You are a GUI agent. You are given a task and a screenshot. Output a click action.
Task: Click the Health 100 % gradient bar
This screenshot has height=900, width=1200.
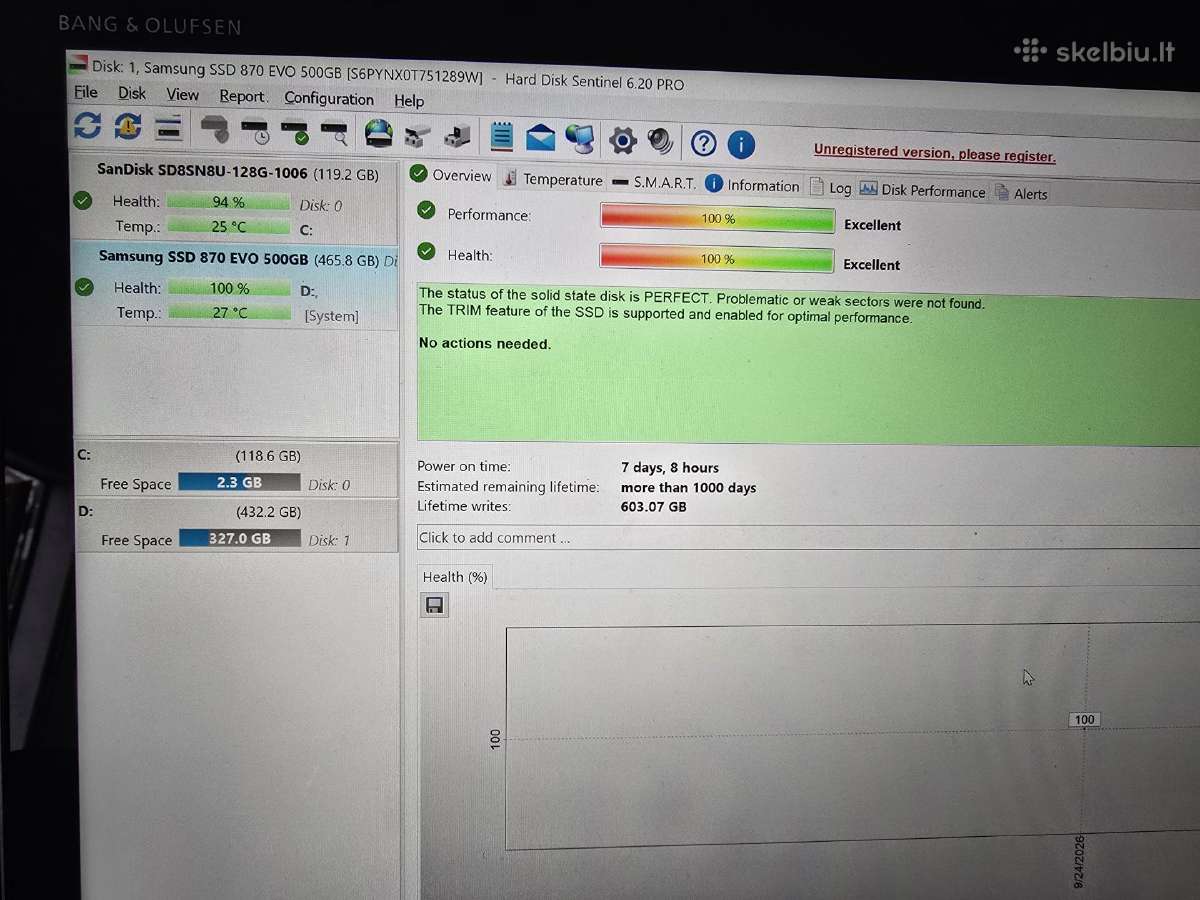[x=717, y=258]
